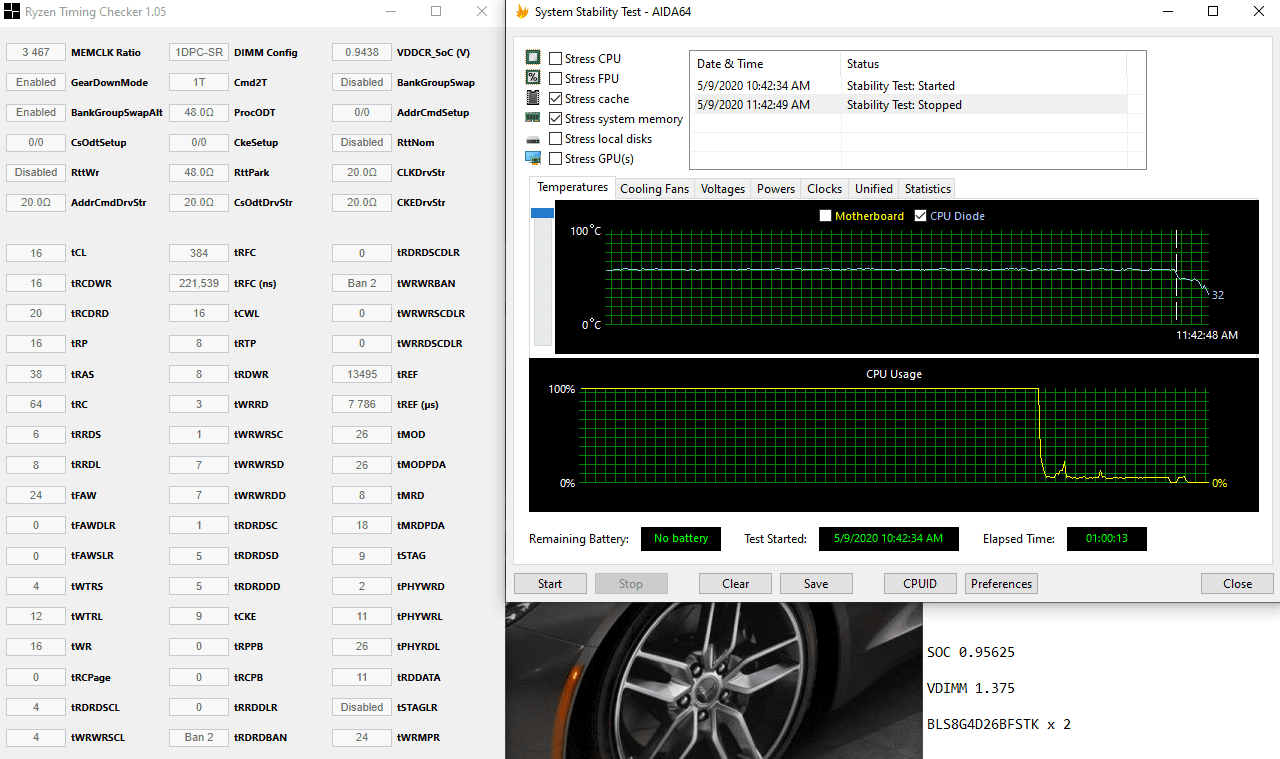Open the Cooling Fans tab
The height and width of the screenshot is (759, 1280).
[655, 188]
